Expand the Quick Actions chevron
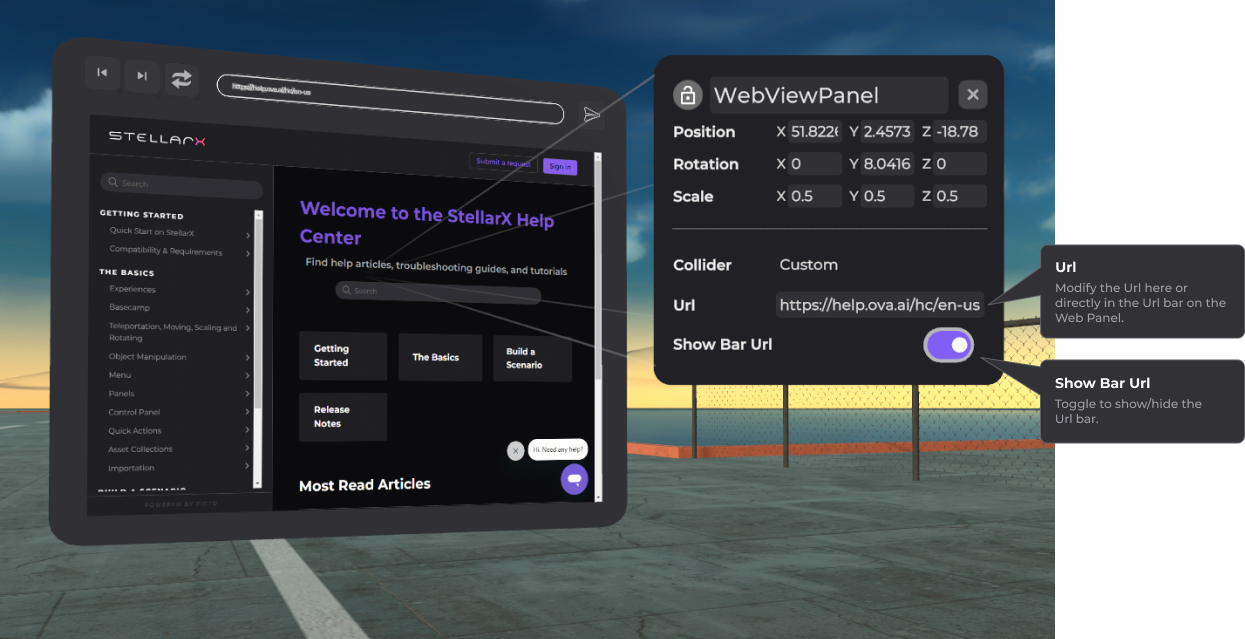Viewport: 1245px width, 639px height. [247, 432]
